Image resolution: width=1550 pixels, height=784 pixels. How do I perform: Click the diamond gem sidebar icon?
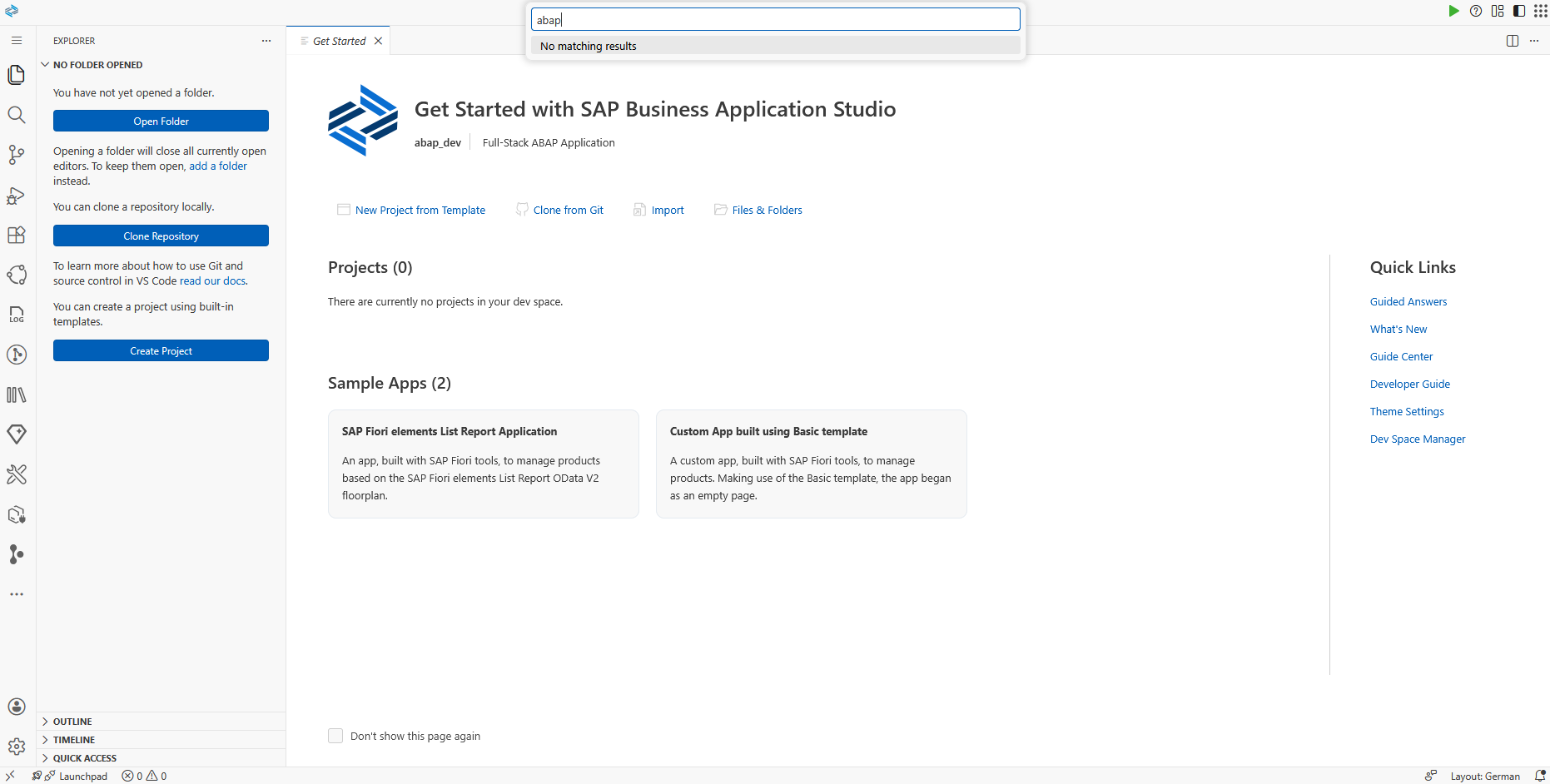pos(17,434)
